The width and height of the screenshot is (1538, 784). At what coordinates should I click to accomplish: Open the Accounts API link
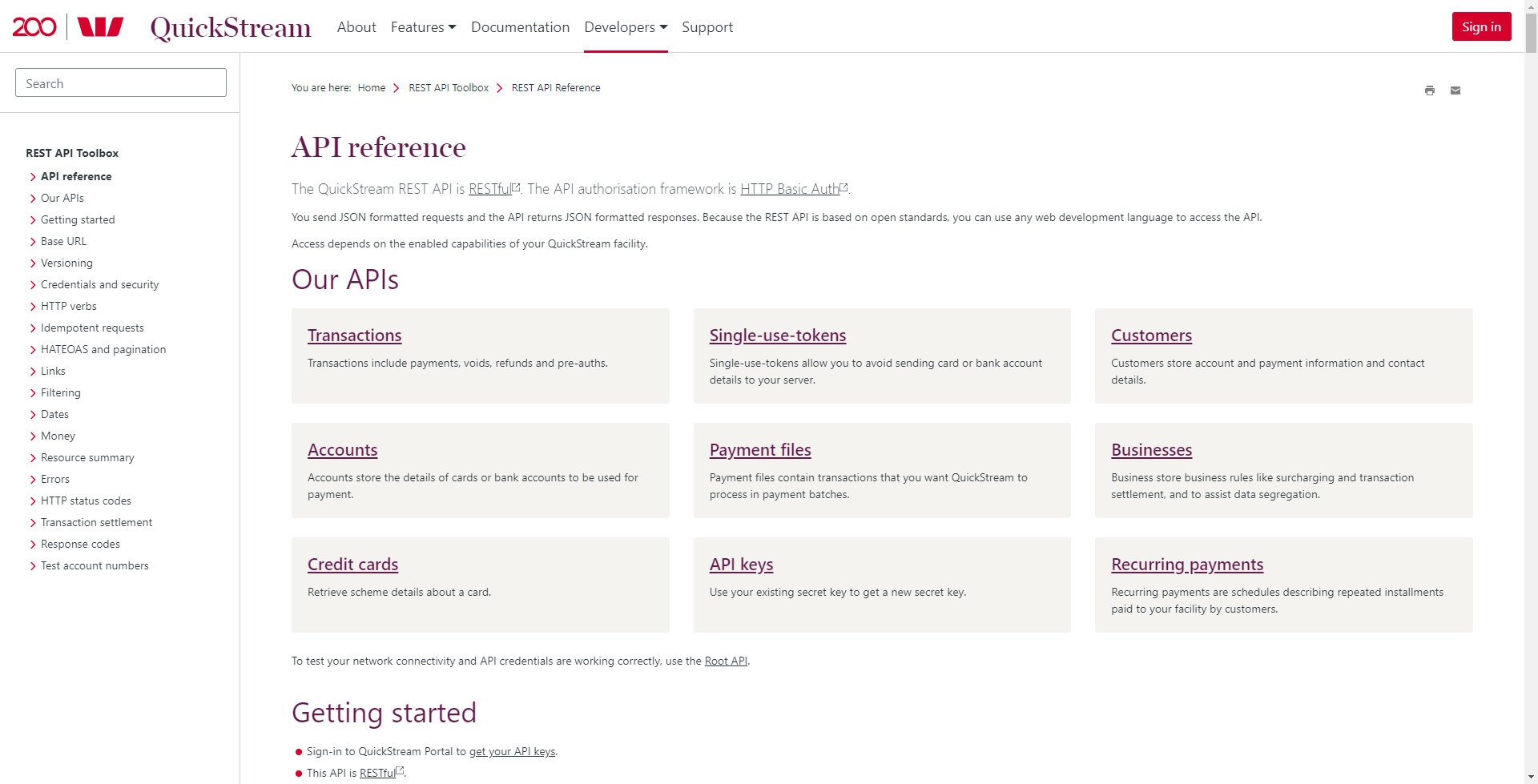click(343, 450)
